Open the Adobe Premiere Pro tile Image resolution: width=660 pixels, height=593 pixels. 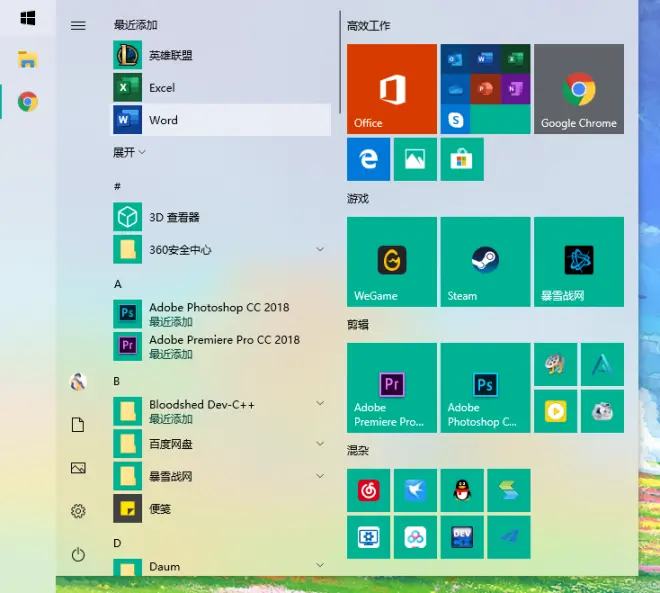pyautogui.click(x=391, y=388)
